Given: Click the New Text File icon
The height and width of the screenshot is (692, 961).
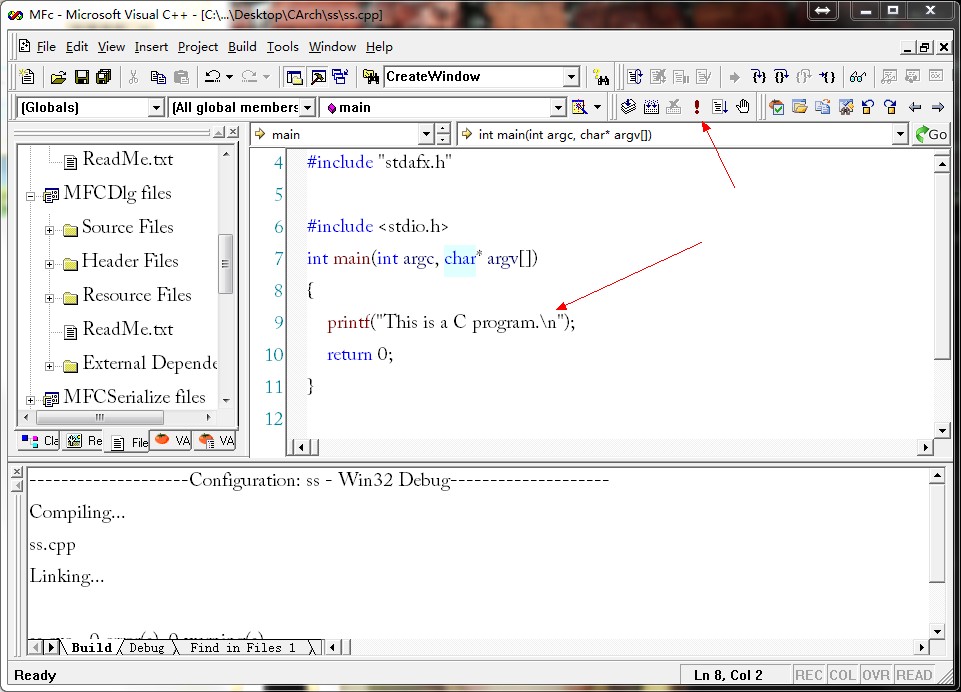Looking at the screenshot, I should pos(27,77).
